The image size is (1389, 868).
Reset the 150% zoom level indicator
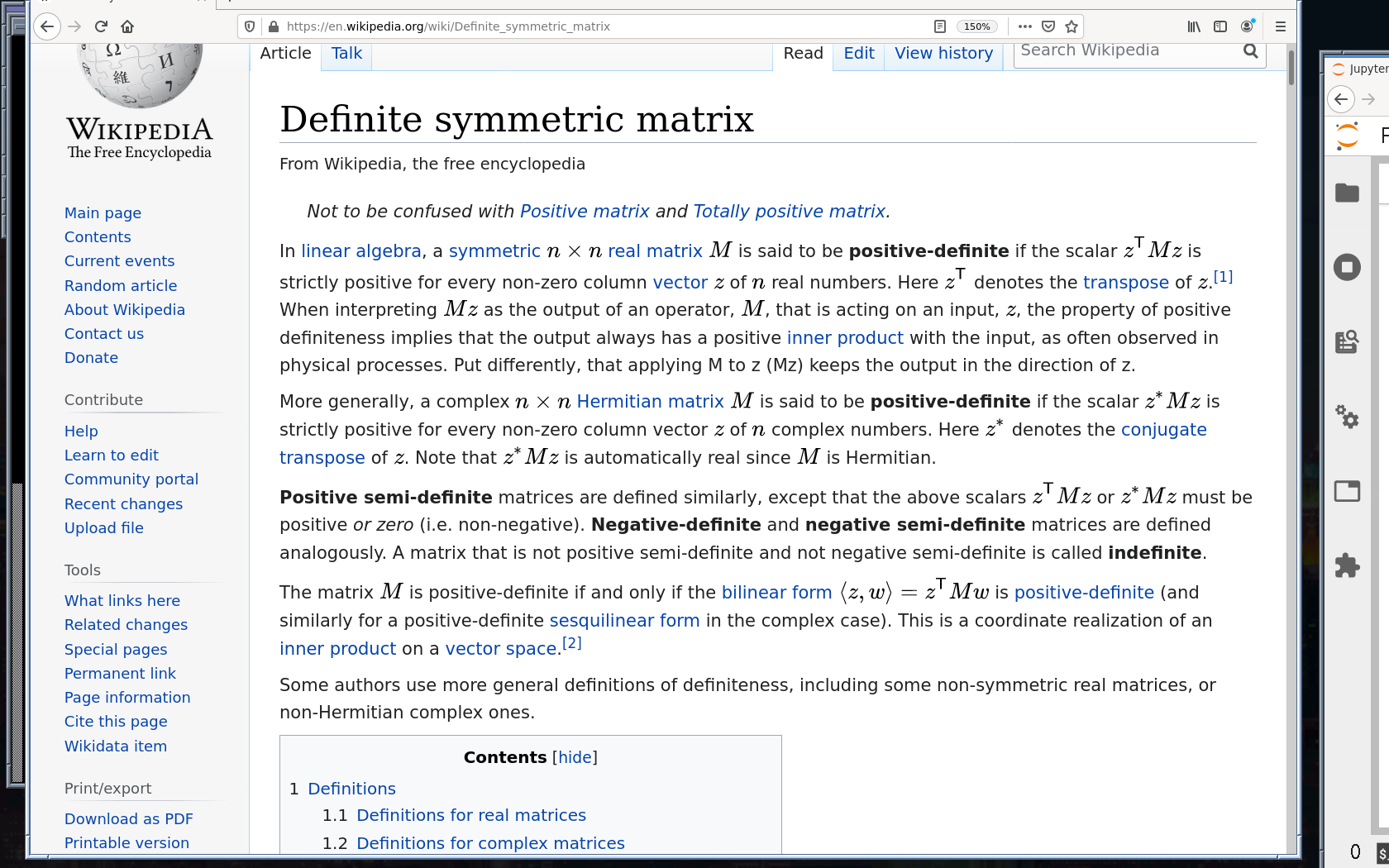tap(976, 26)
